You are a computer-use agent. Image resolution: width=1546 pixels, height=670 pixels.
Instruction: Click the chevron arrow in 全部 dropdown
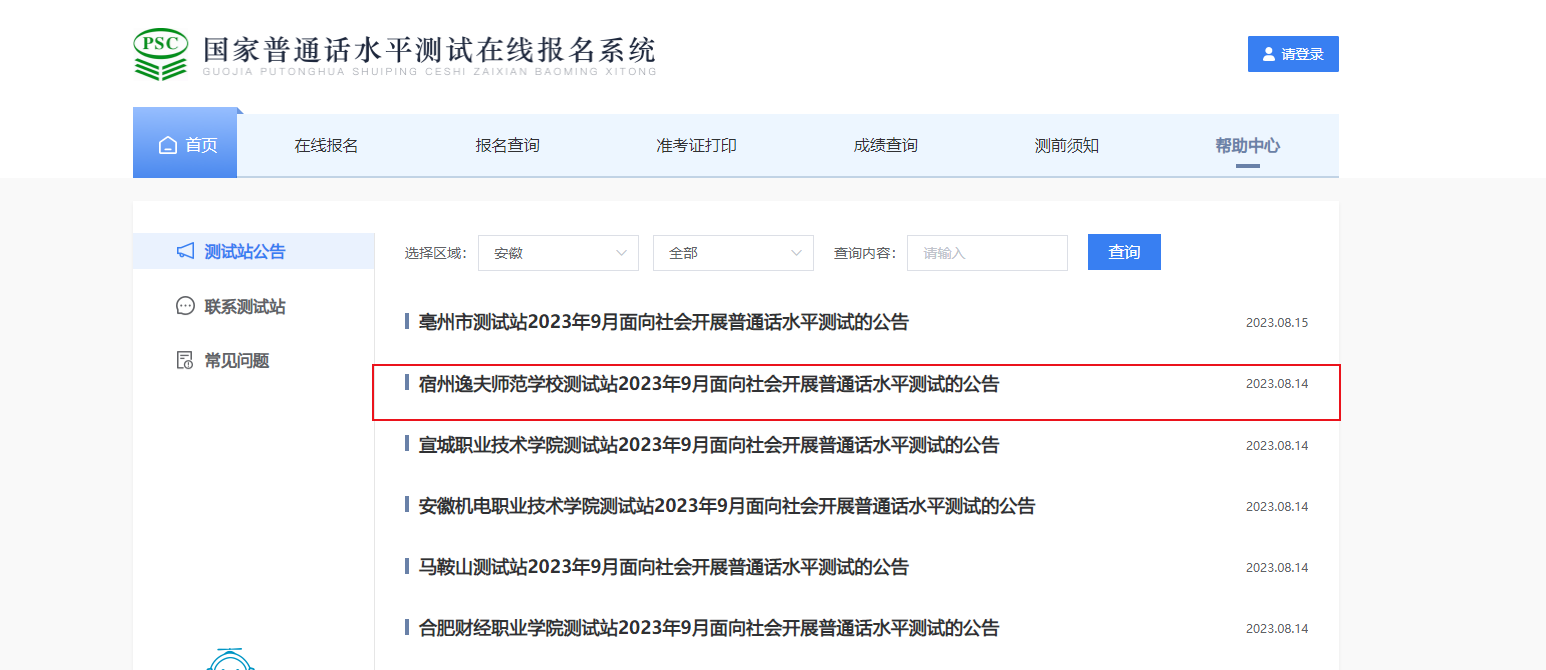point(797,253)
